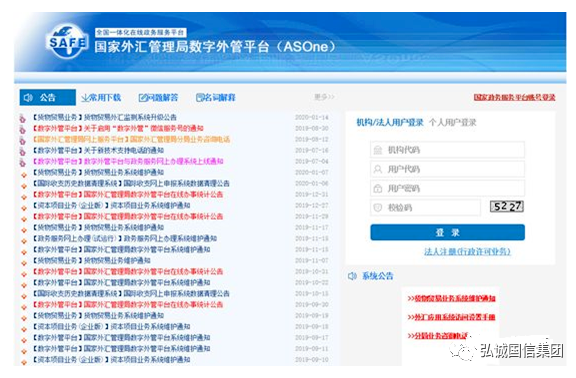Open 货物贸易业务维护通知 dated 2019-11-07
Screen dimensions: 576x378
tap(91, 260)
